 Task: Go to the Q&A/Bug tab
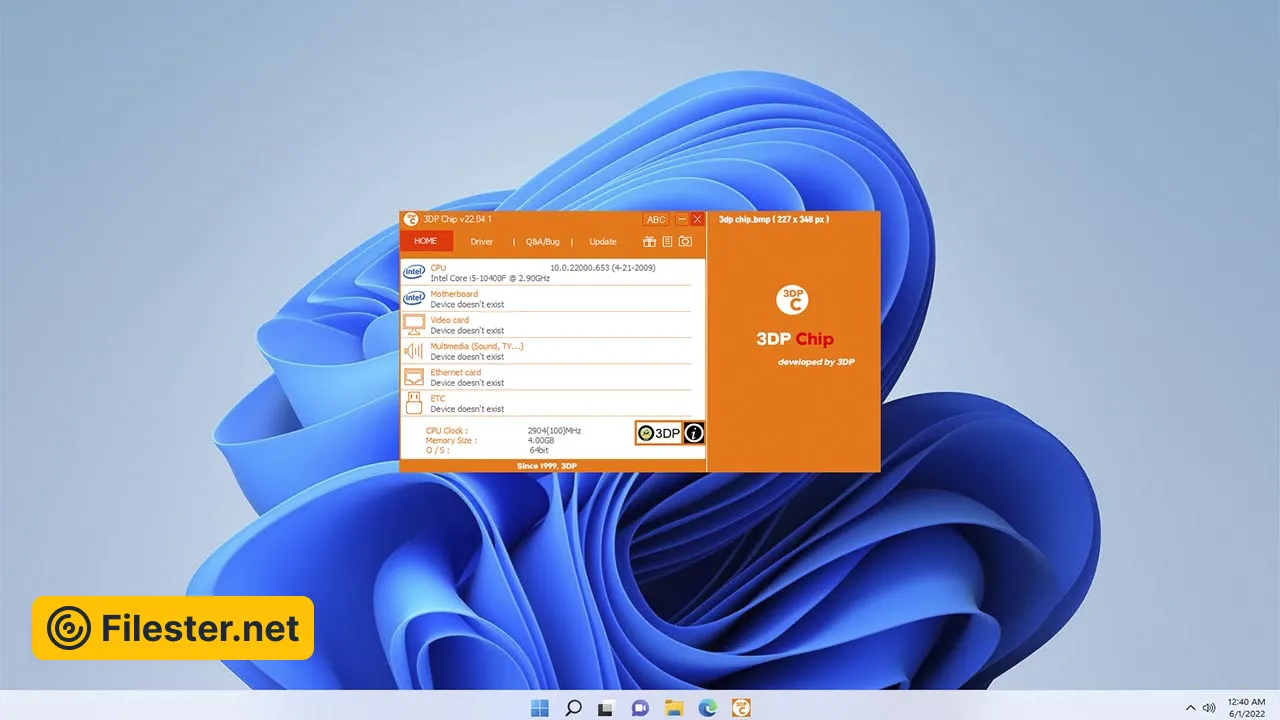coord(543,242)
